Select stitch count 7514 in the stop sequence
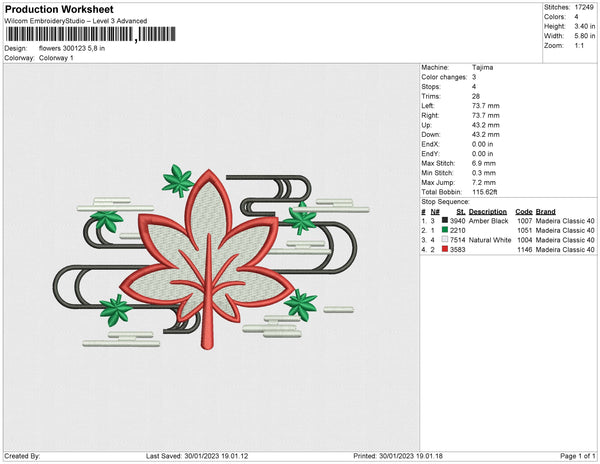The width and height of the screenshot is (600, 464). click(458, 240)
